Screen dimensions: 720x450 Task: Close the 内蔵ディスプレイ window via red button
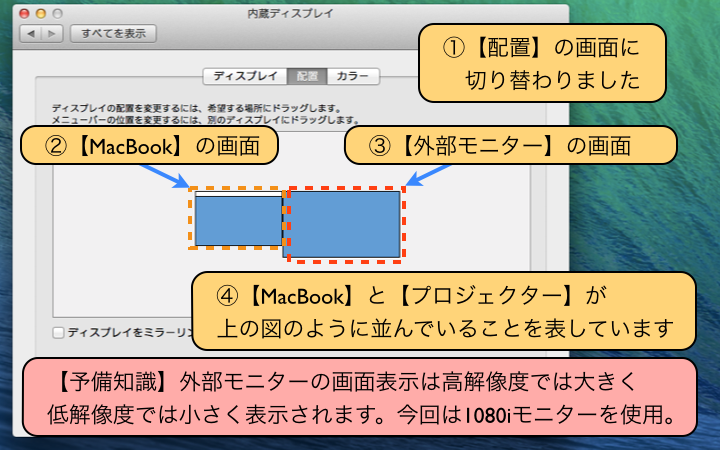24,13
